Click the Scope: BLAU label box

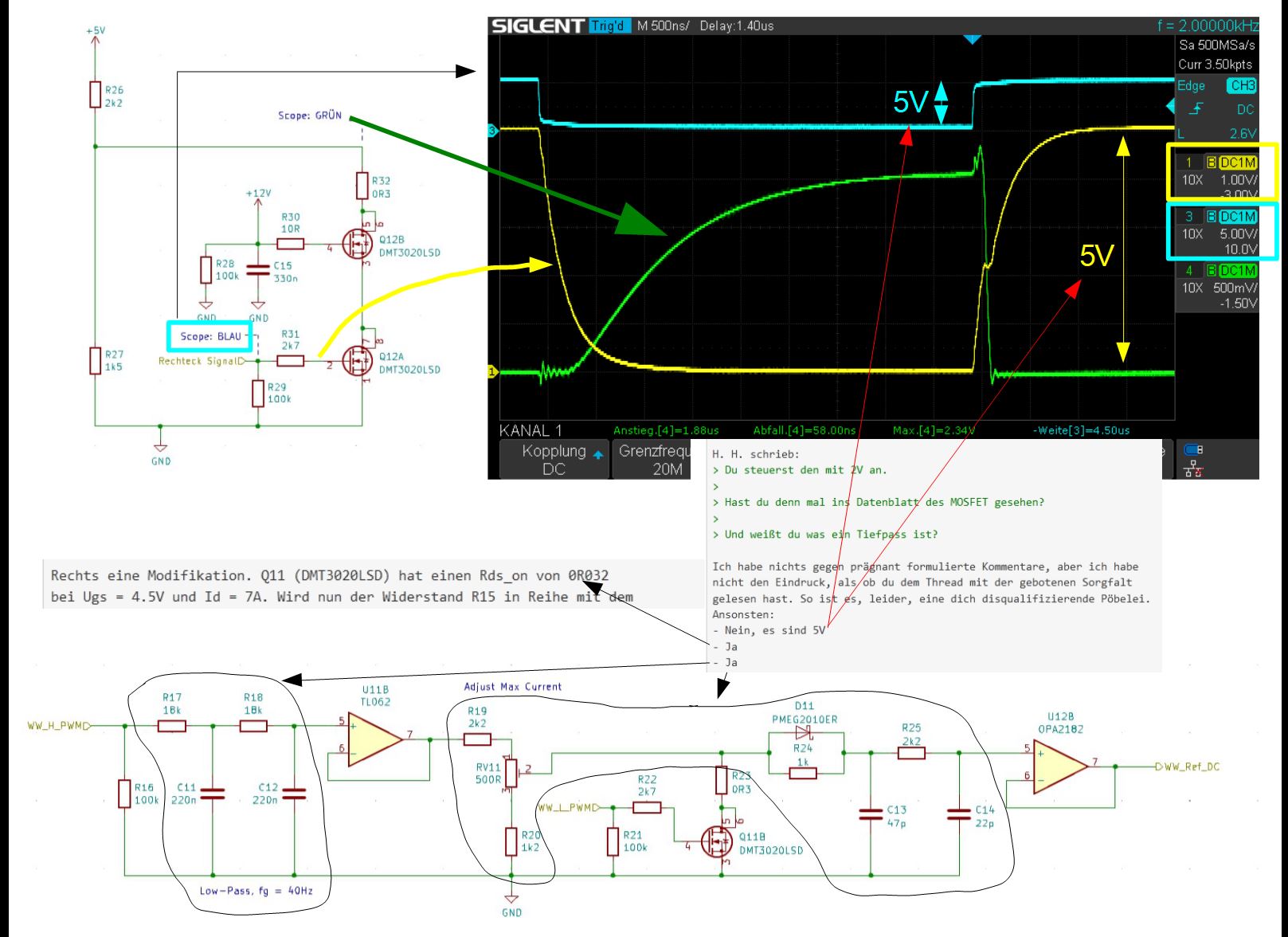pyautogui.click(x=210, y=336)
